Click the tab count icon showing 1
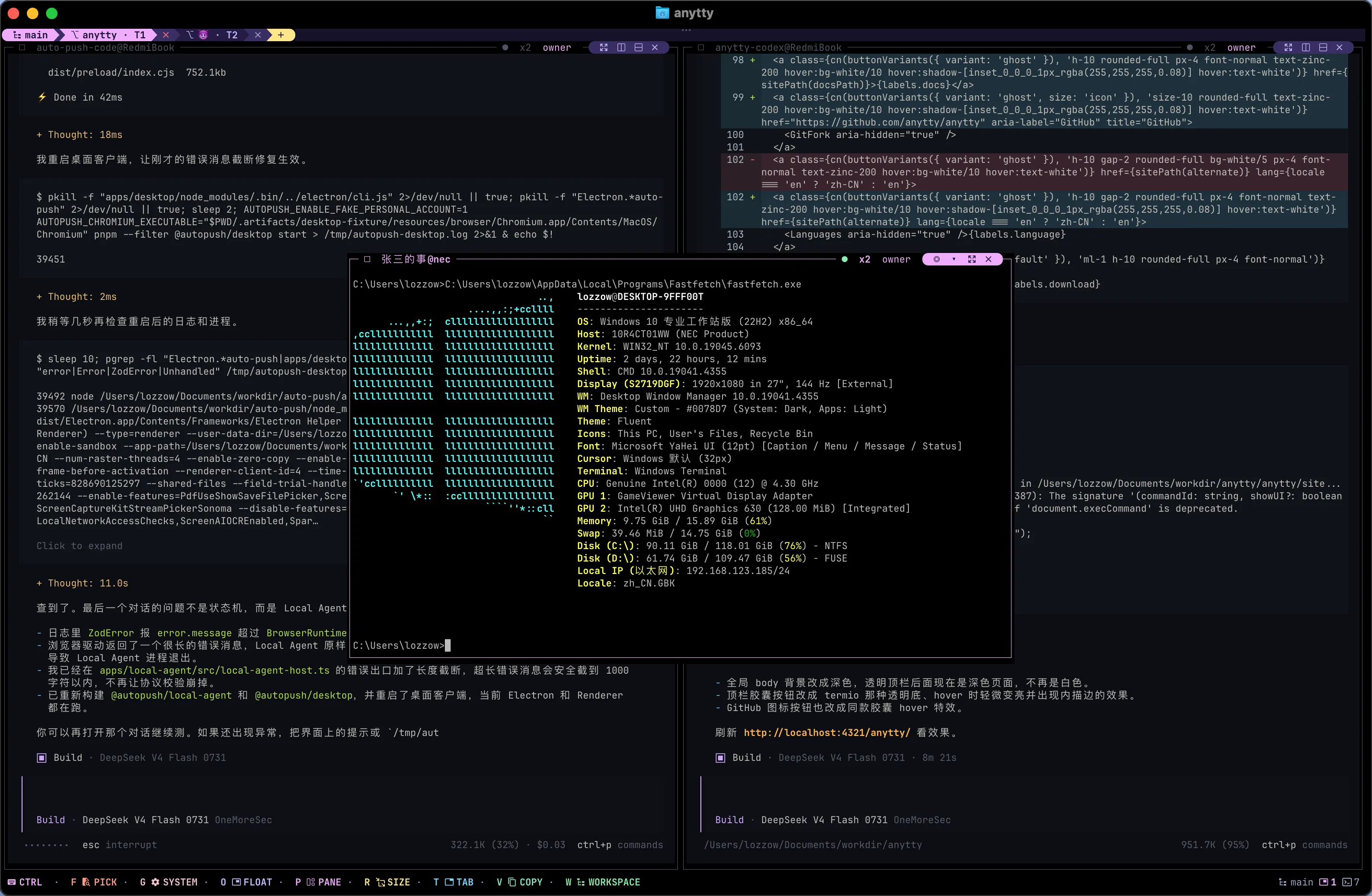The width and height of the screenshot is (1372, 896). (x=1327, y=882)
